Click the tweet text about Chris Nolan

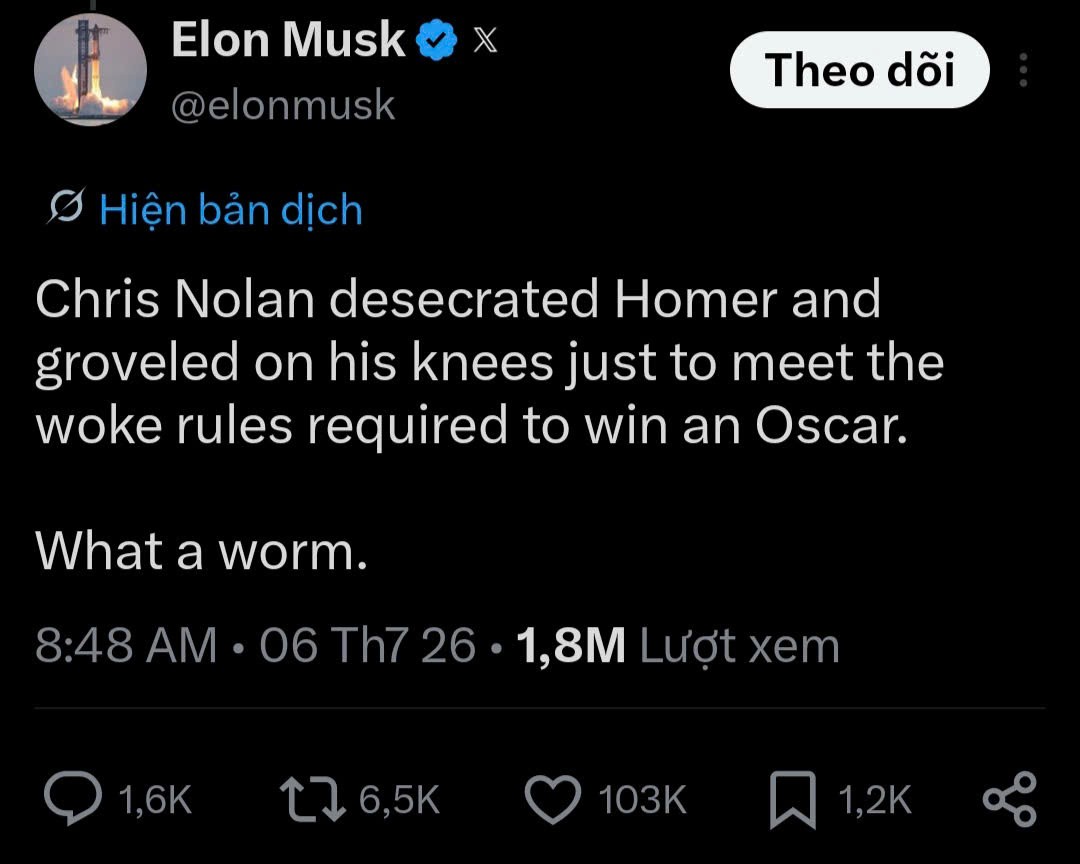point(489,425)
